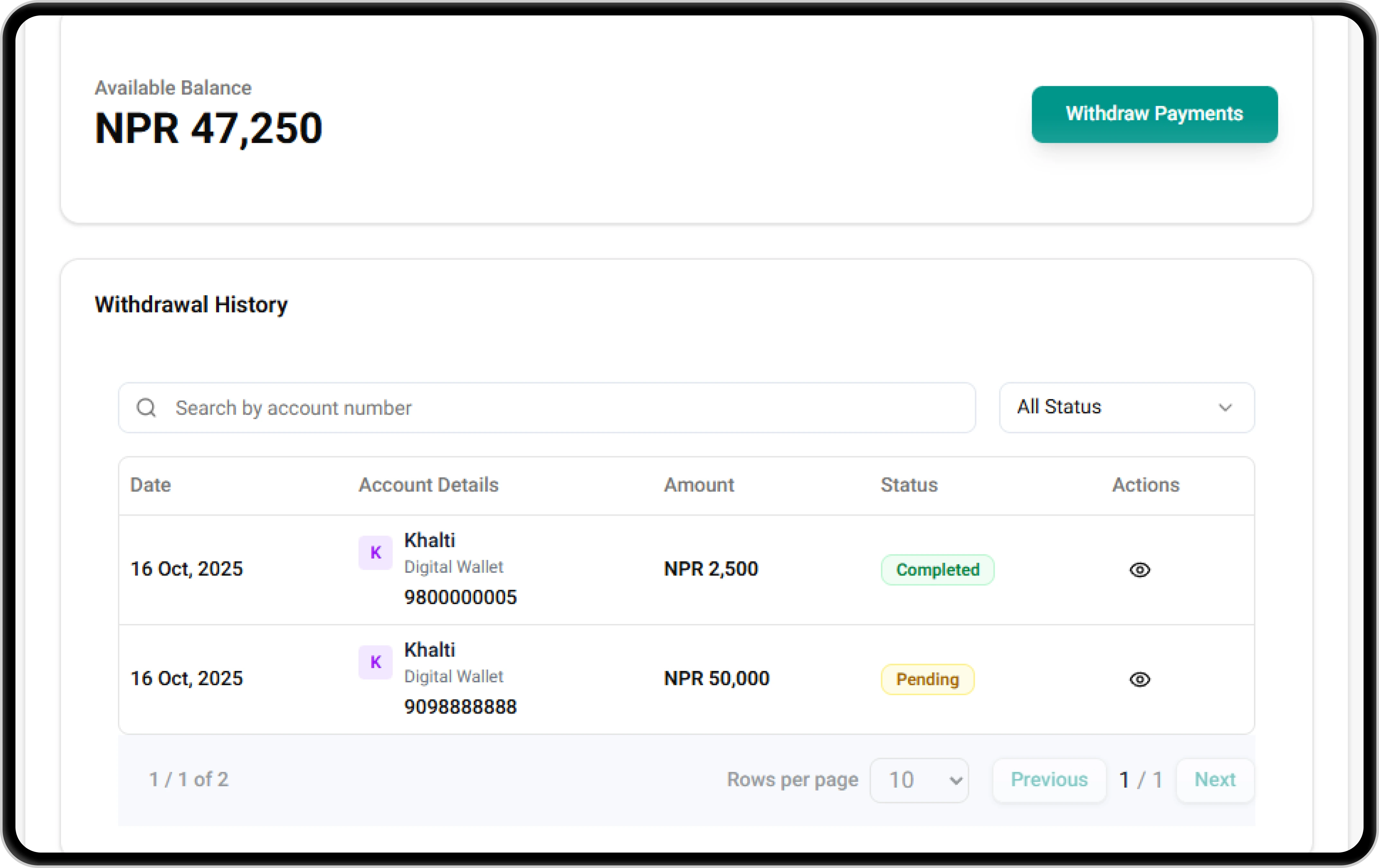The width and height of the screenshot is (1379, 868).
Task: Click the Pending status badge
Action: 927,679
